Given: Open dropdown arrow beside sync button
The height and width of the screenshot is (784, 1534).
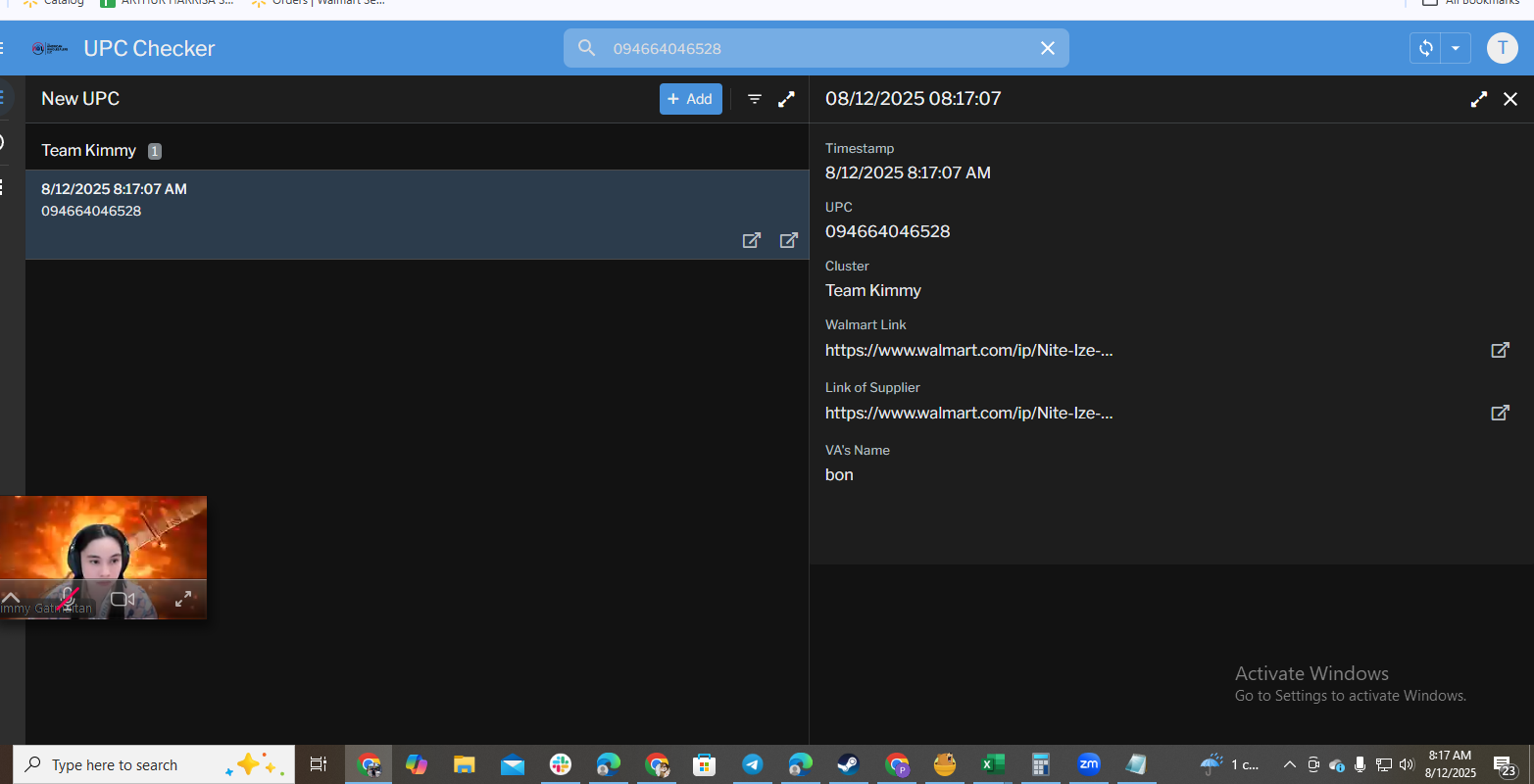Looking at the screenshot, I should click(x=1456, y=48).
